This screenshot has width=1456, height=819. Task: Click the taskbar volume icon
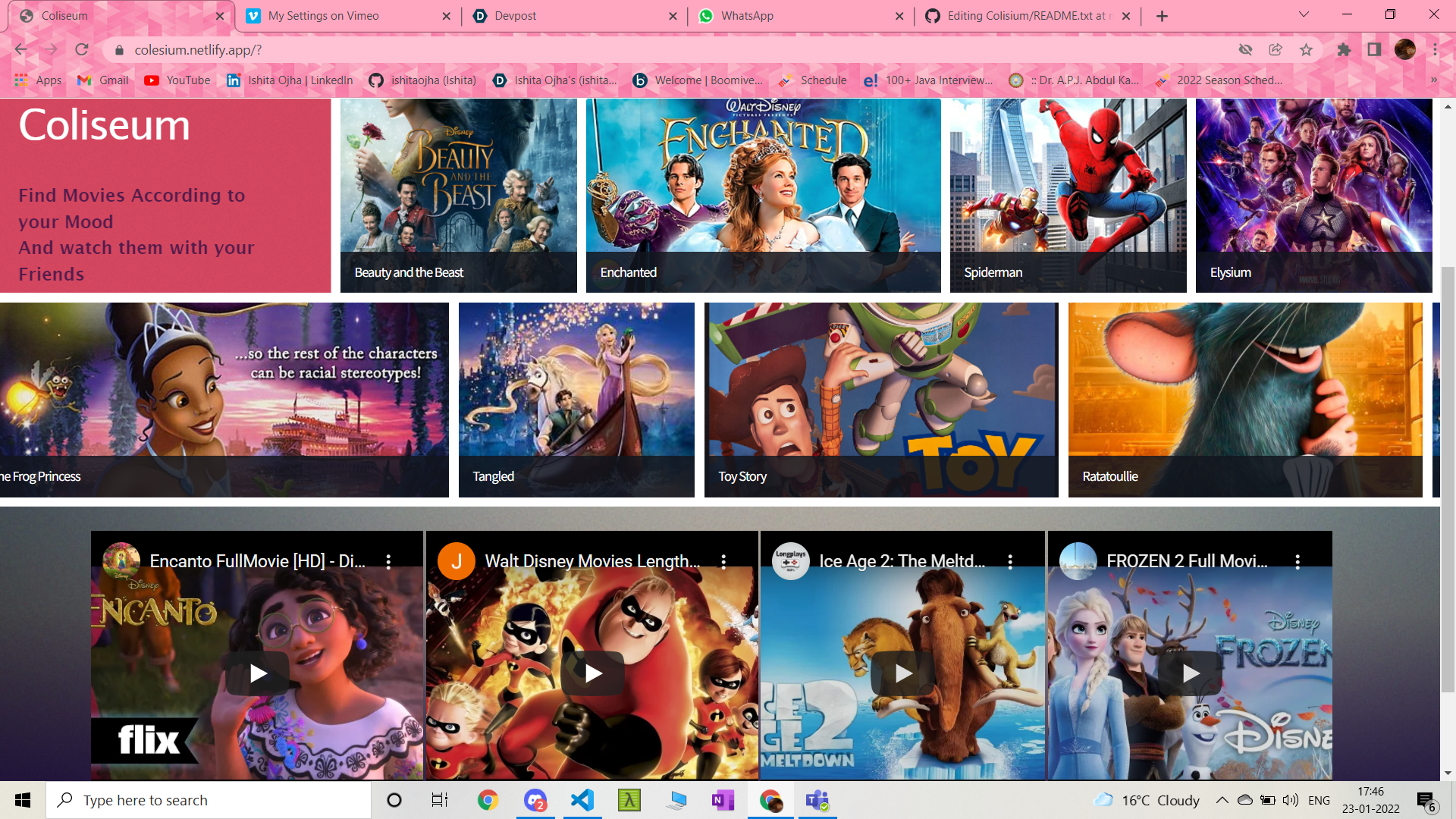coord(1291,800)
